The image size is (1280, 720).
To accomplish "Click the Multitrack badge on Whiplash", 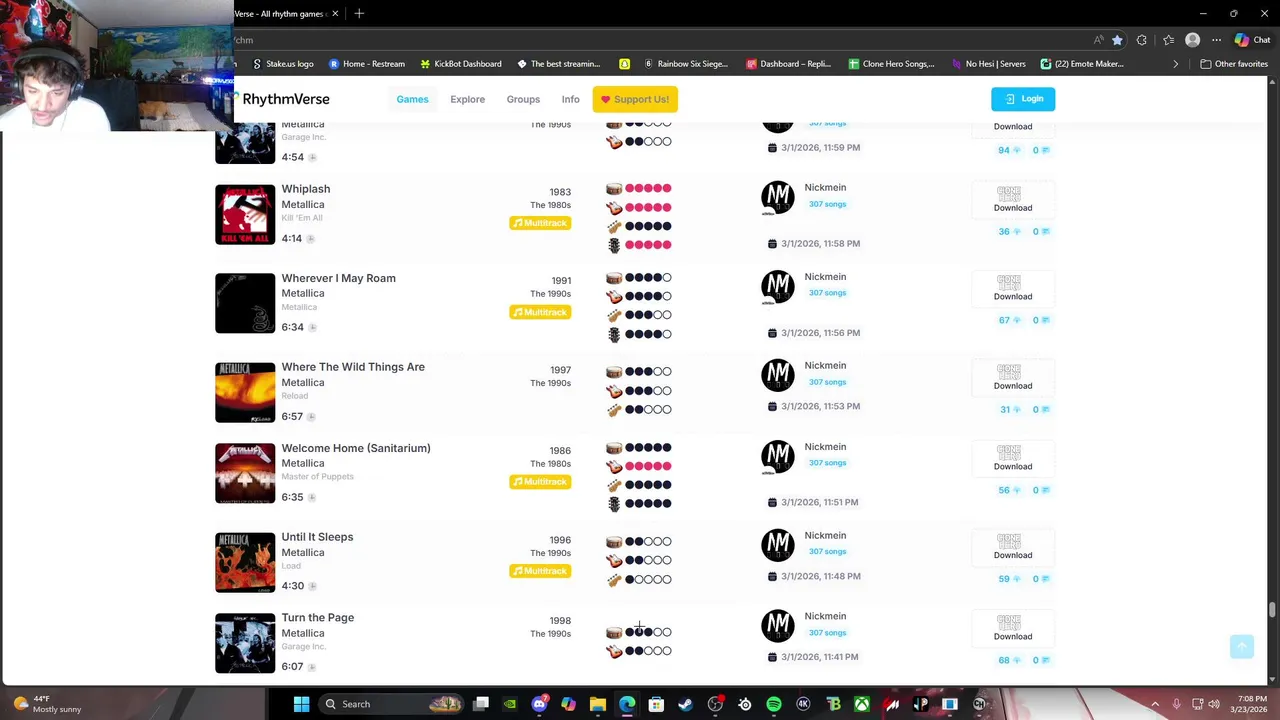I will (540, 223).
